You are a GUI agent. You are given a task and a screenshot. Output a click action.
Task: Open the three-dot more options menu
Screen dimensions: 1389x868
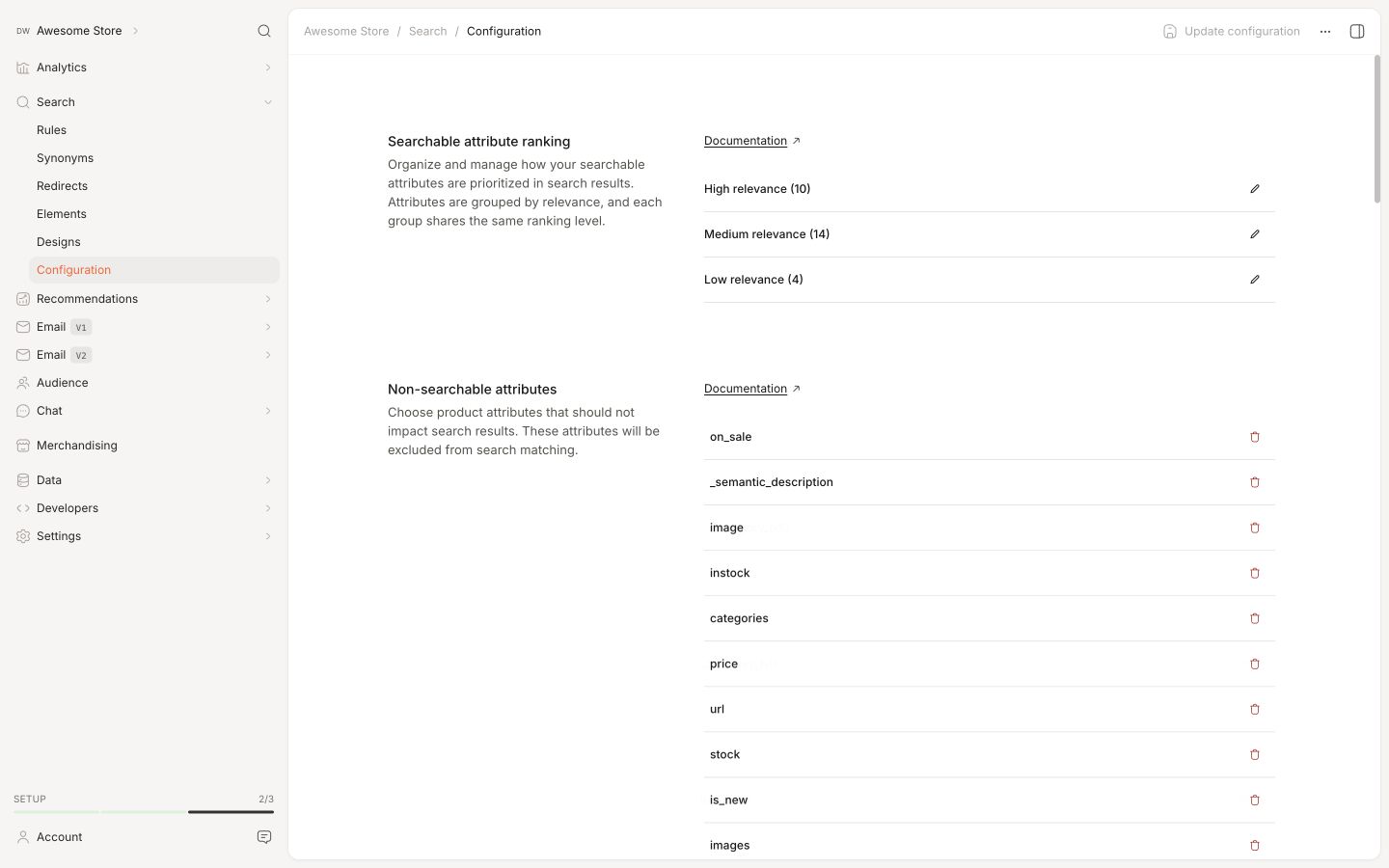(1325, 31)
